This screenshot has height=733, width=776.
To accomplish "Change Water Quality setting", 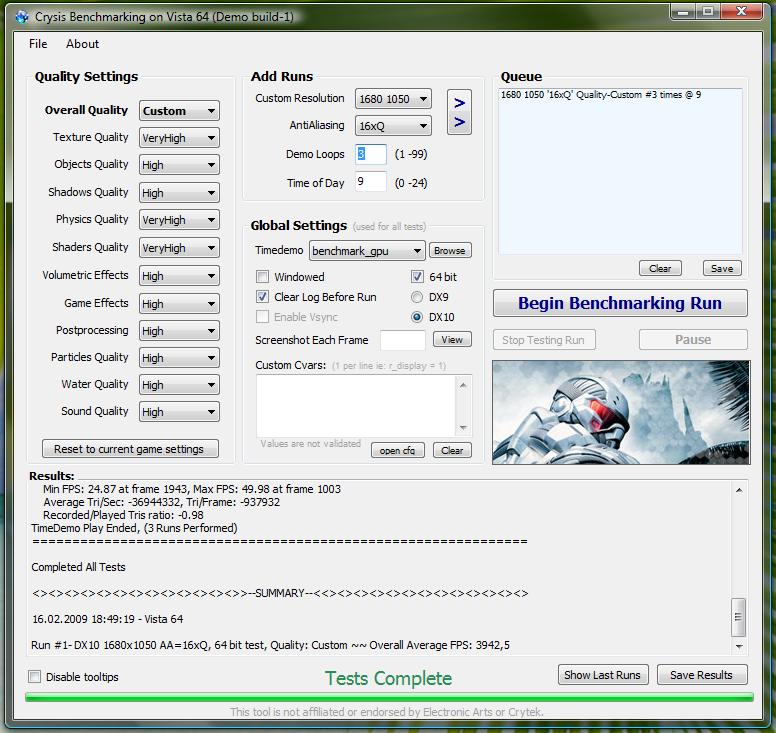I will pyautogui.click(x=179, y=385).
